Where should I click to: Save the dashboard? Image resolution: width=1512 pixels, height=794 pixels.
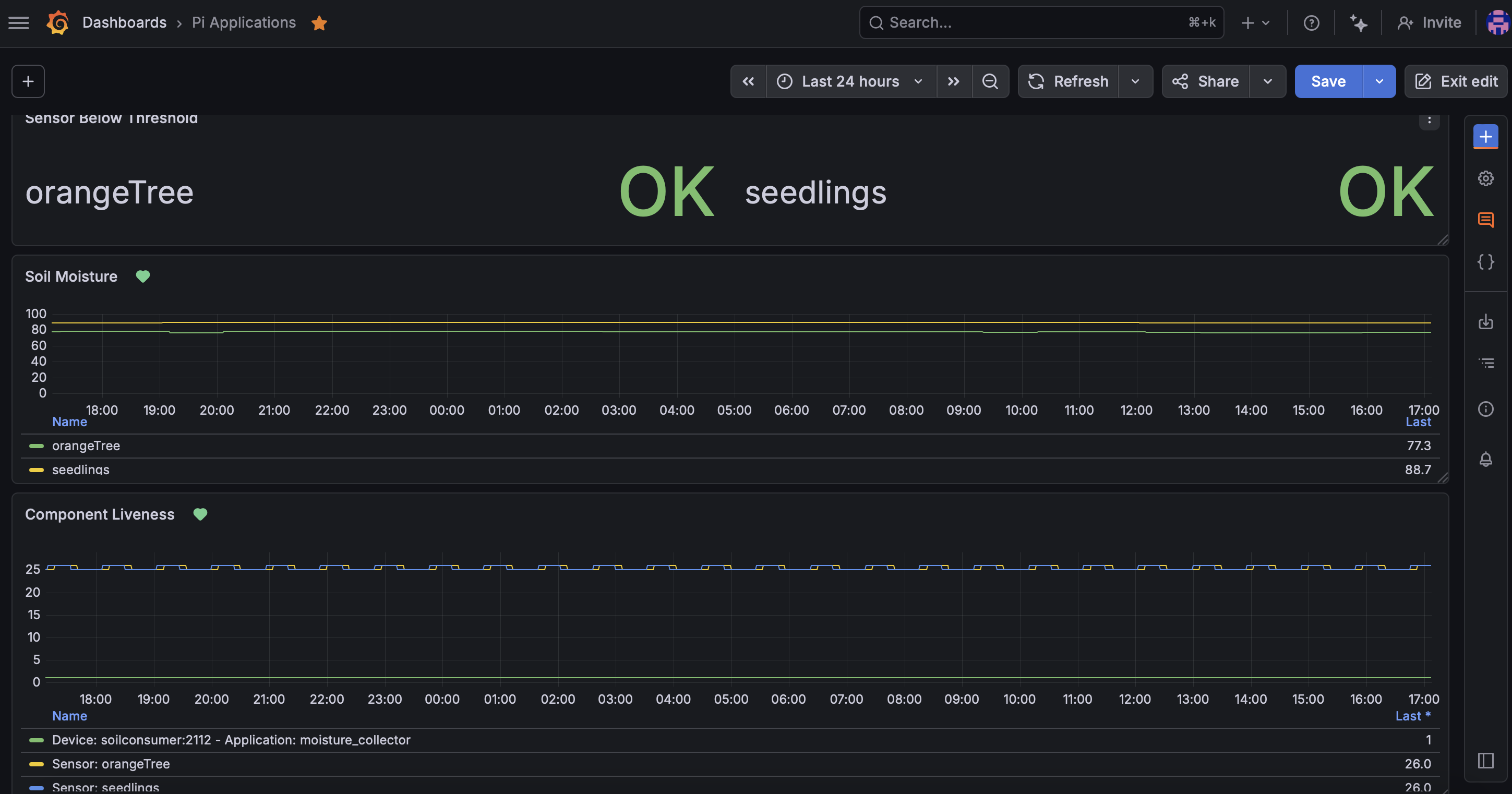coord(1328,81)
